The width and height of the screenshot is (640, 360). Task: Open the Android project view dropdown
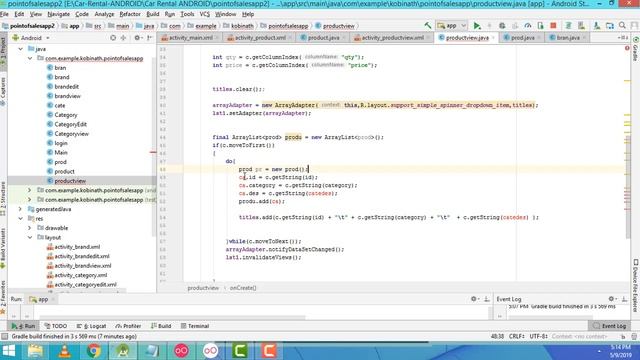click(x=31, y=38)
